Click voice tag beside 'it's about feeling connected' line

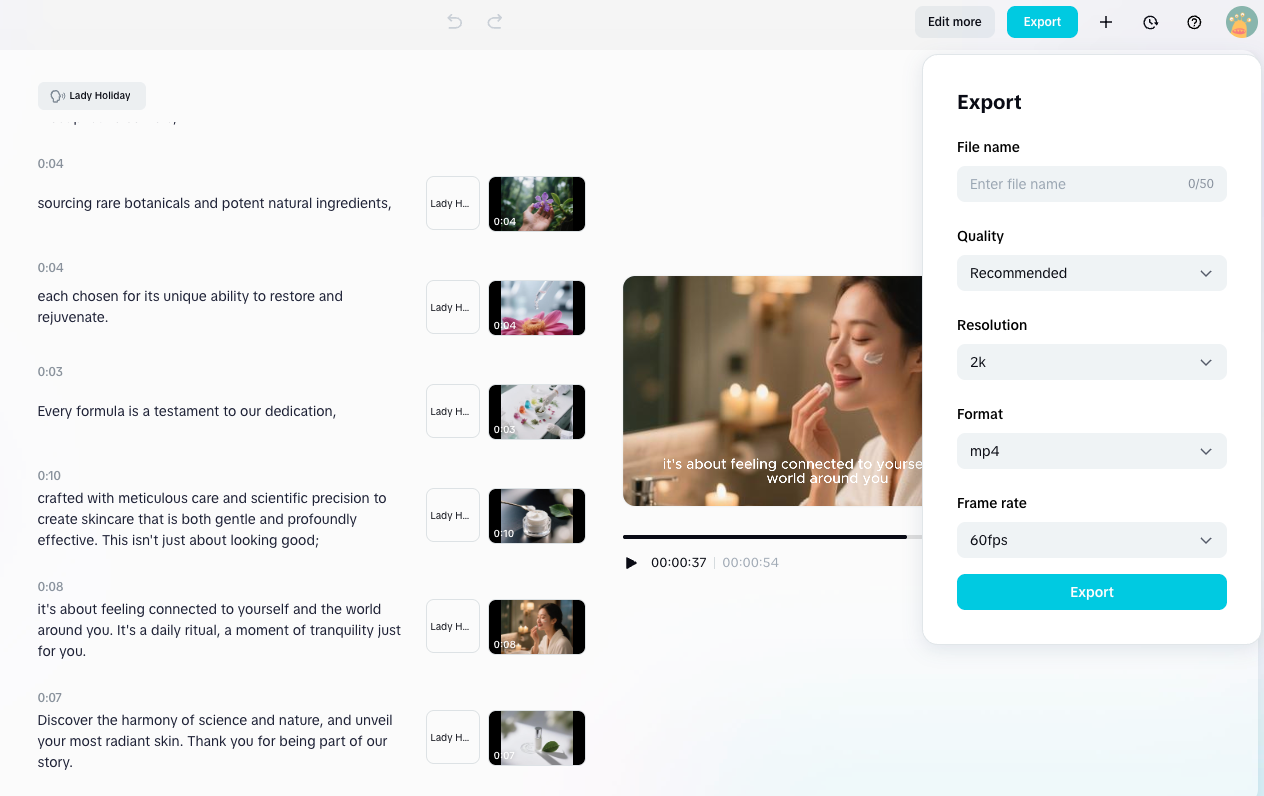click(x=453, y=626)
